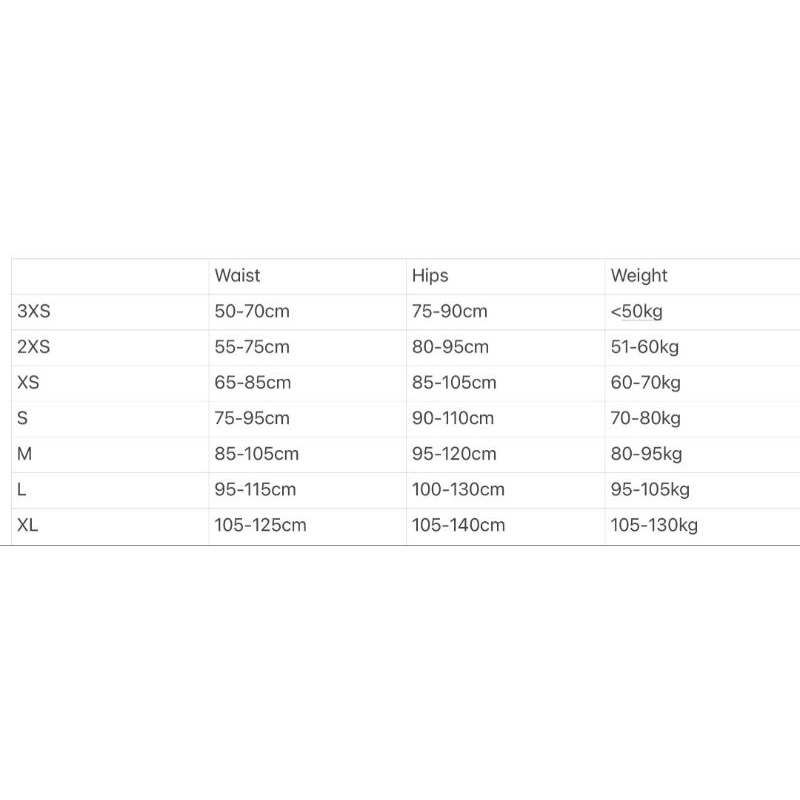Click the 51-60kg weight cell
This screenshot has width=800, height=800.
tap(645, 347)
